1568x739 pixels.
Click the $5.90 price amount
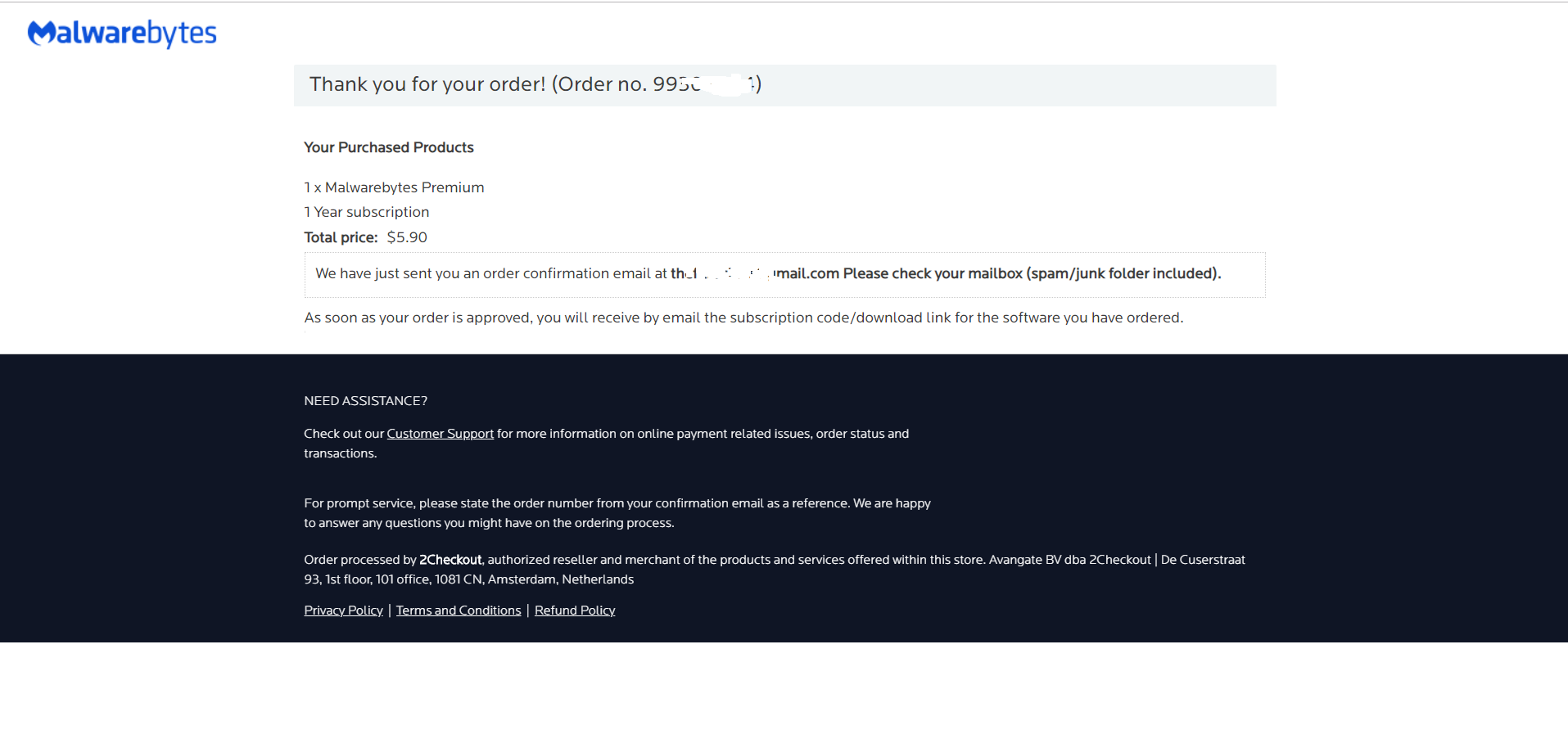[407, 237]
